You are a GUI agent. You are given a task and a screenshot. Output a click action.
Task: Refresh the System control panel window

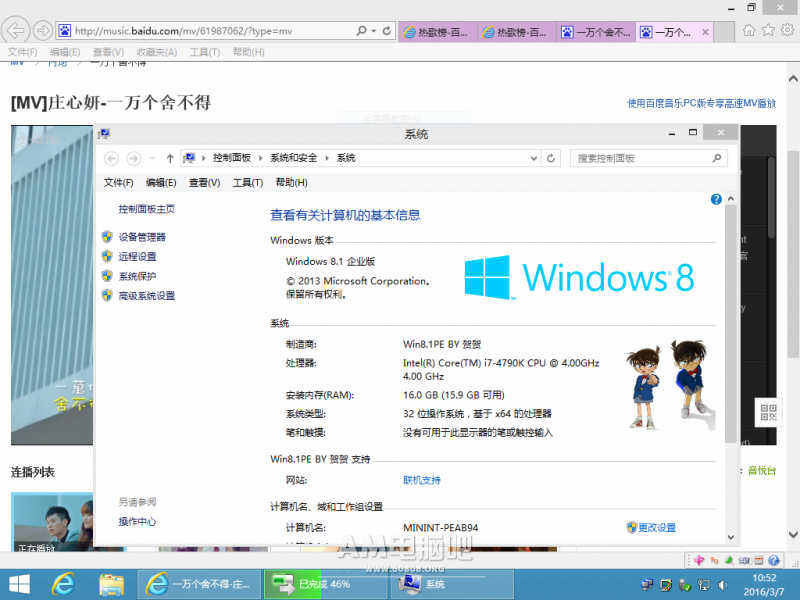(x=551, y=159)
